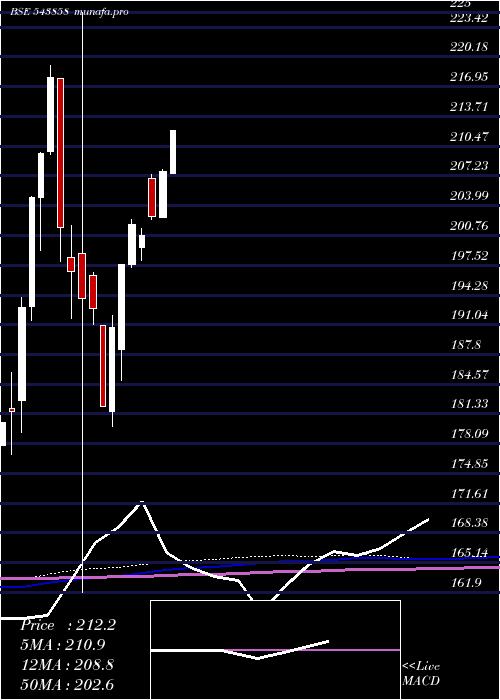The width and height of the screenshot is (500, 700).
Task: Click the 161.9 price label
Action: tap(466, 583)
